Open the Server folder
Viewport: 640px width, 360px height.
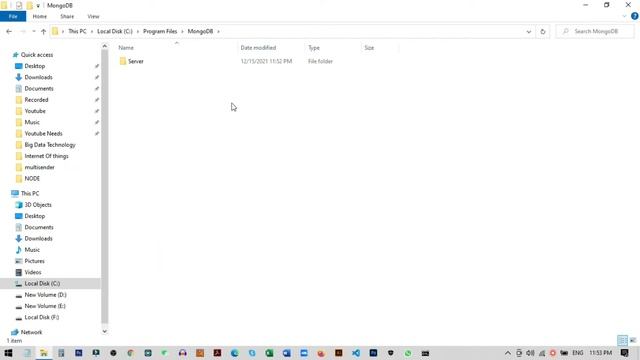(136, 61)
